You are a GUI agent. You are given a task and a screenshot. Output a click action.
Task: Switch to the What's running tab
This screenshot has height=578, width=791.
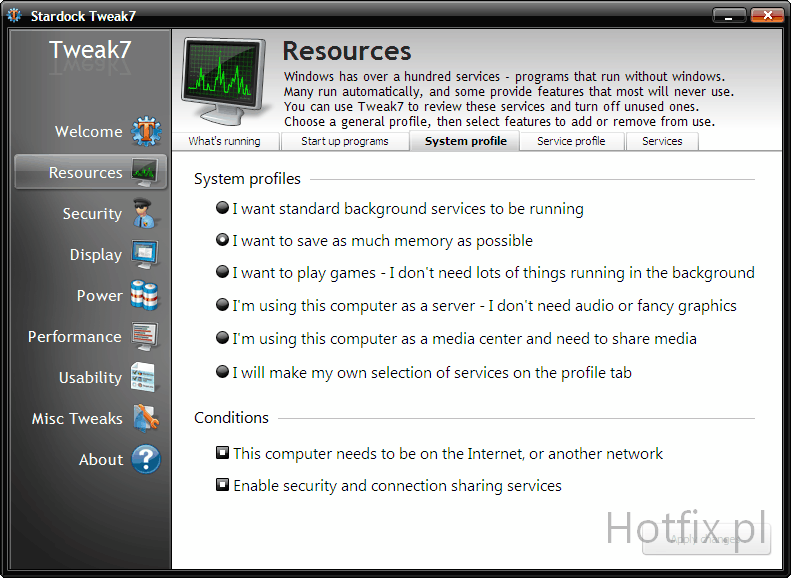(x=225, y=141)
